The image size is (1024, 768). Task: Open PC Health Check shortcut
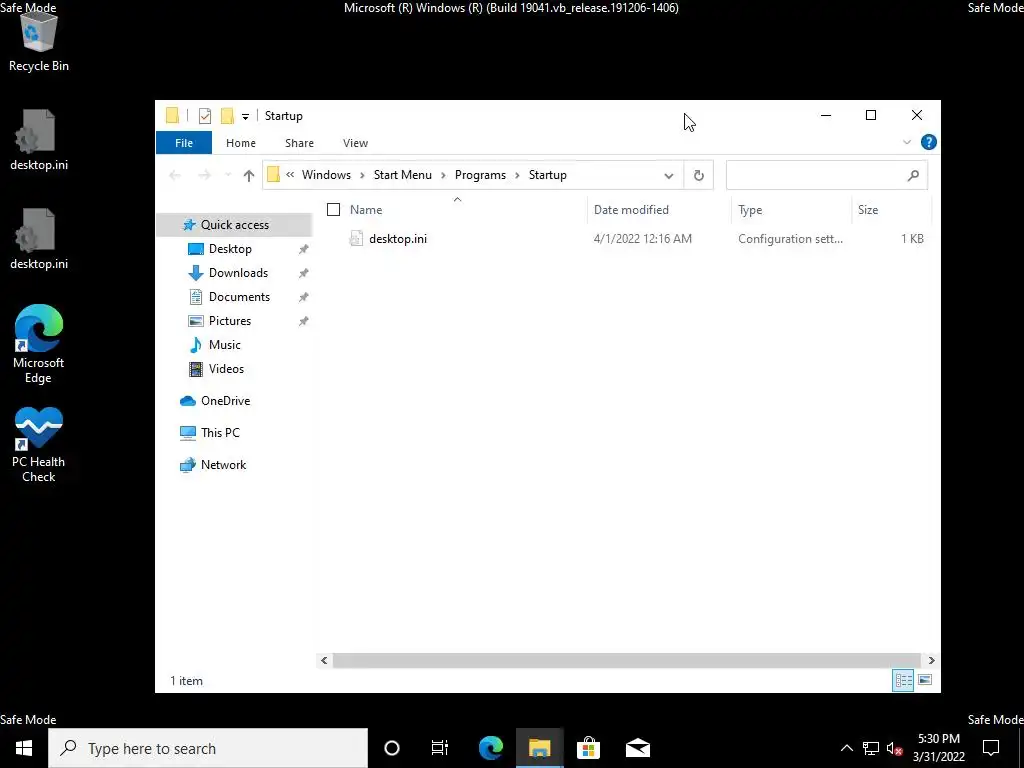[39, 445]
